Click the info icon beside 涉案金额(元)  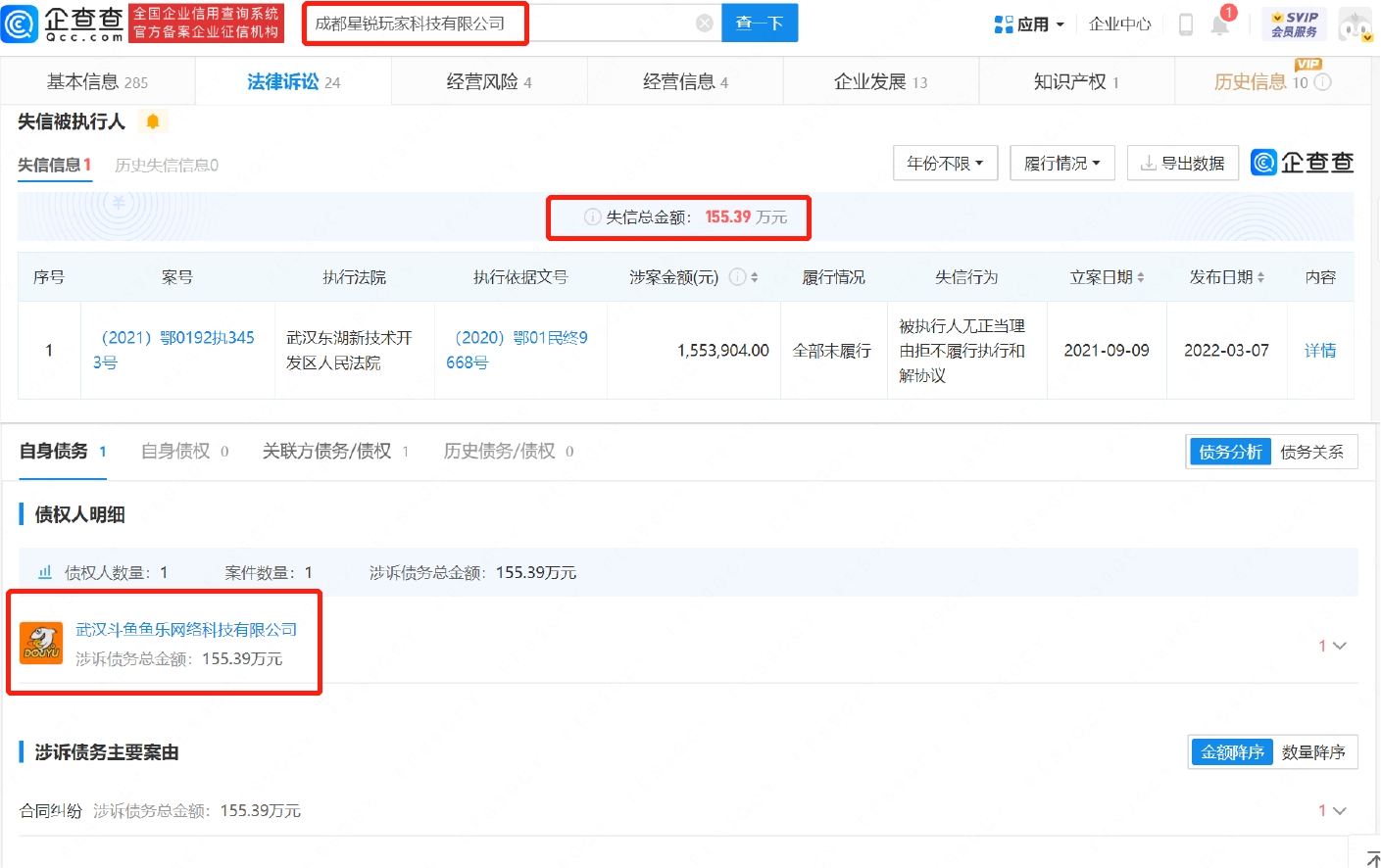point(737,277)
